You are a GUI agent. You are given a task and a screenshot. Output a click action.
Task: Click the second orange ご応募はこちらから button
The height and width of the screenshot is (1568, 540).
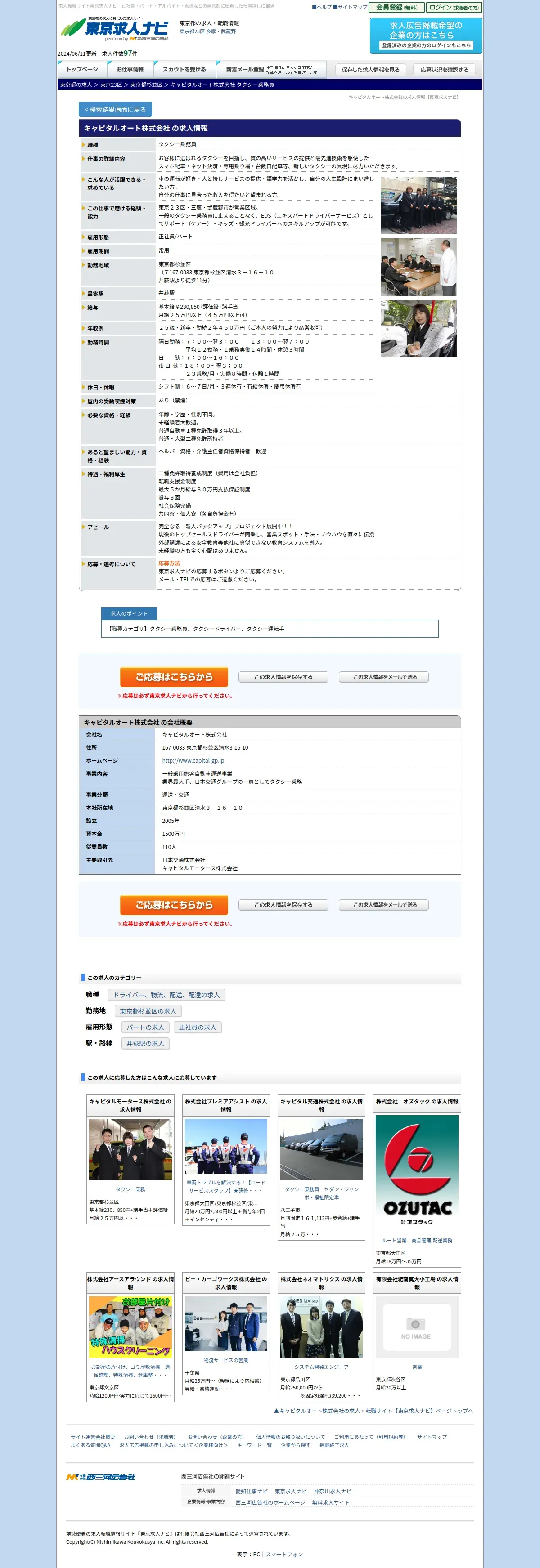point(174,905)
